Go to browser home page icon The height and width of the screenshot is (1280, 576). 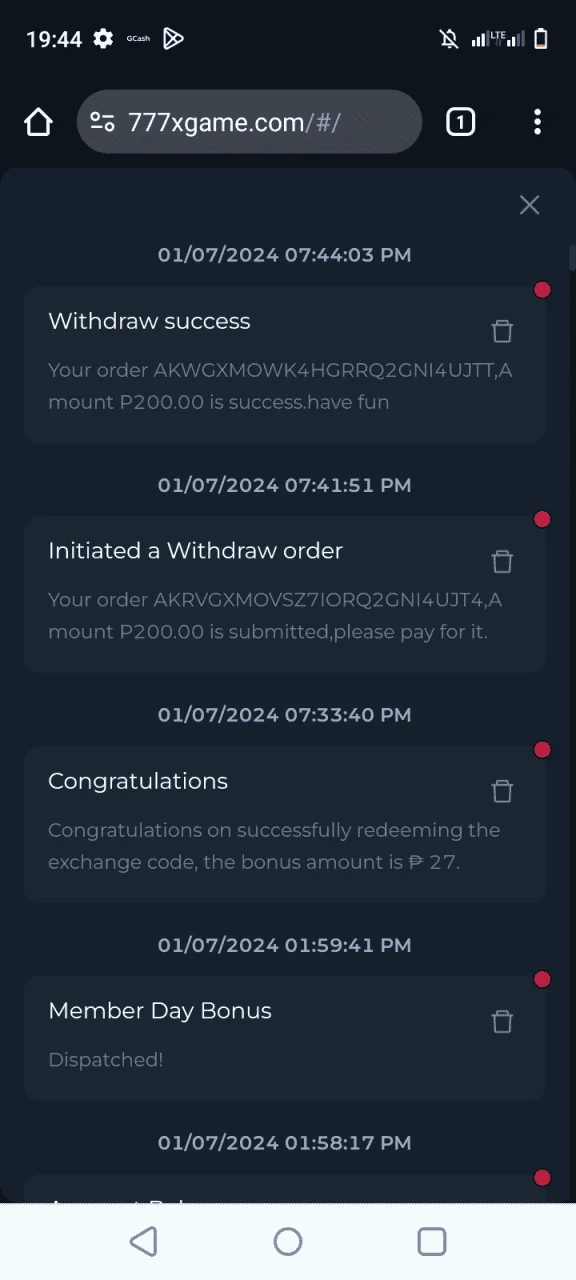(38, 122)
